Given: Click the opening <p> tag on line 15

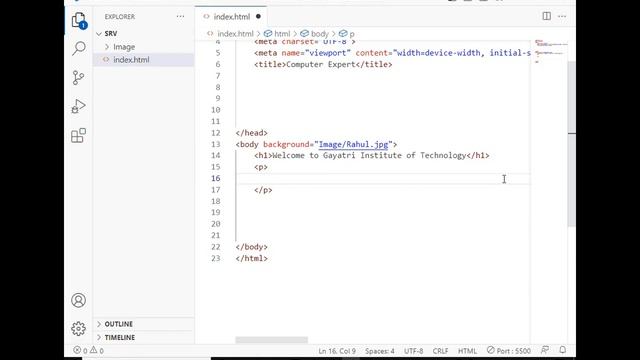Looking at the screenshot, I should 261,167.
